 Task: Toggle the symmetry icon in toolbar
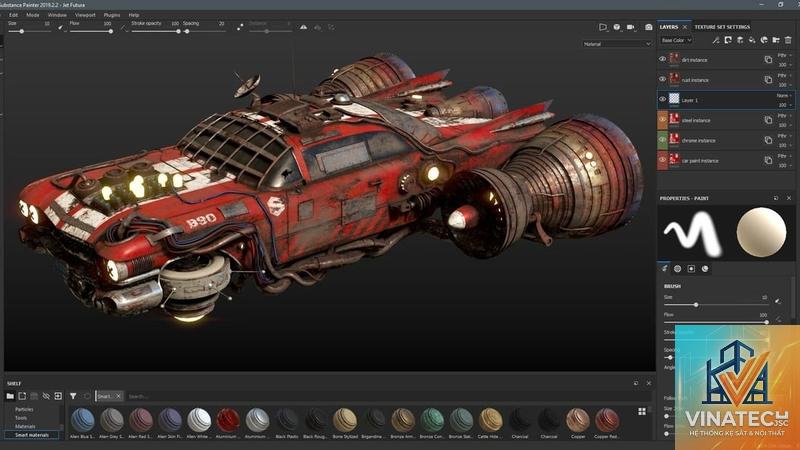(x=304, y=27)
